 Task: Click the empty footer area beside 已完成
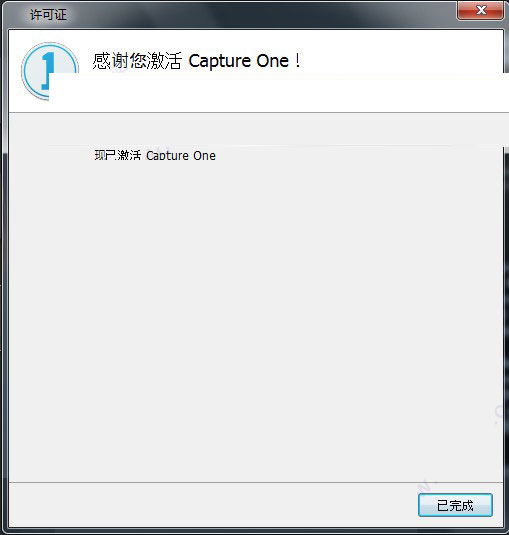pyautogui.click(x=212, y=505)
